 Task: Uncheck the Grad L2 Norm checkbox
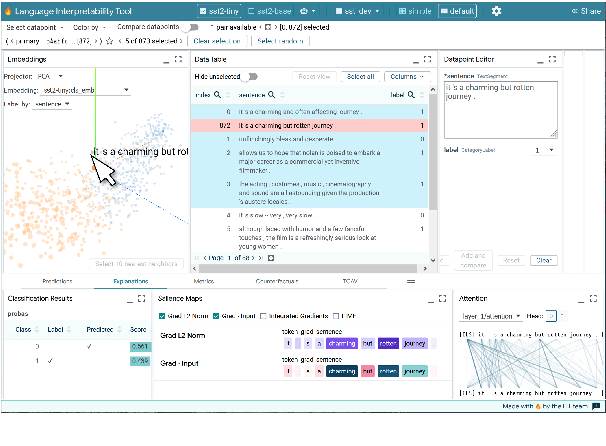(x=164, y=316)
